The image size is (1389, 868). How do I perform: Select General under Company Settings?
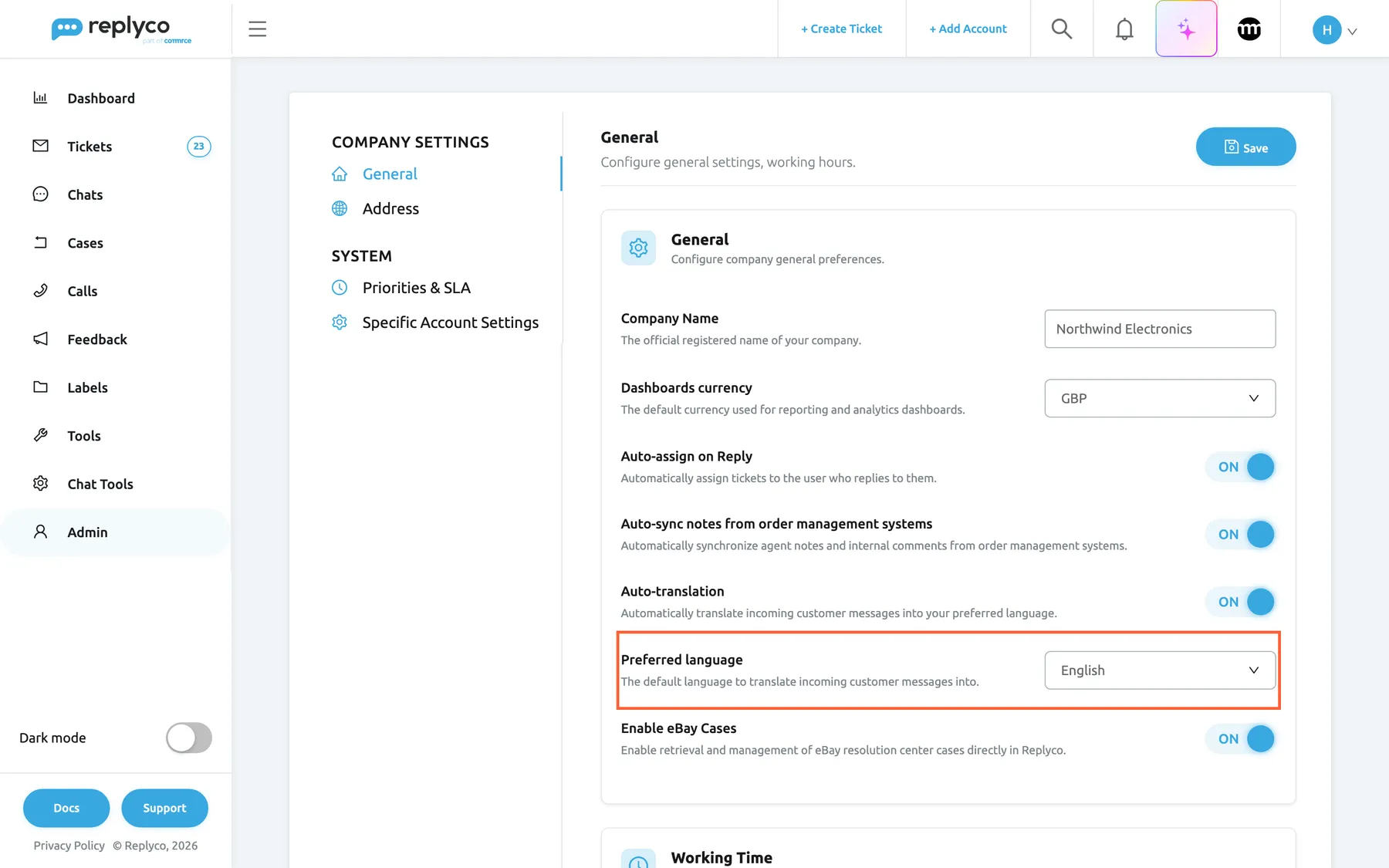[x=390, y=174]
